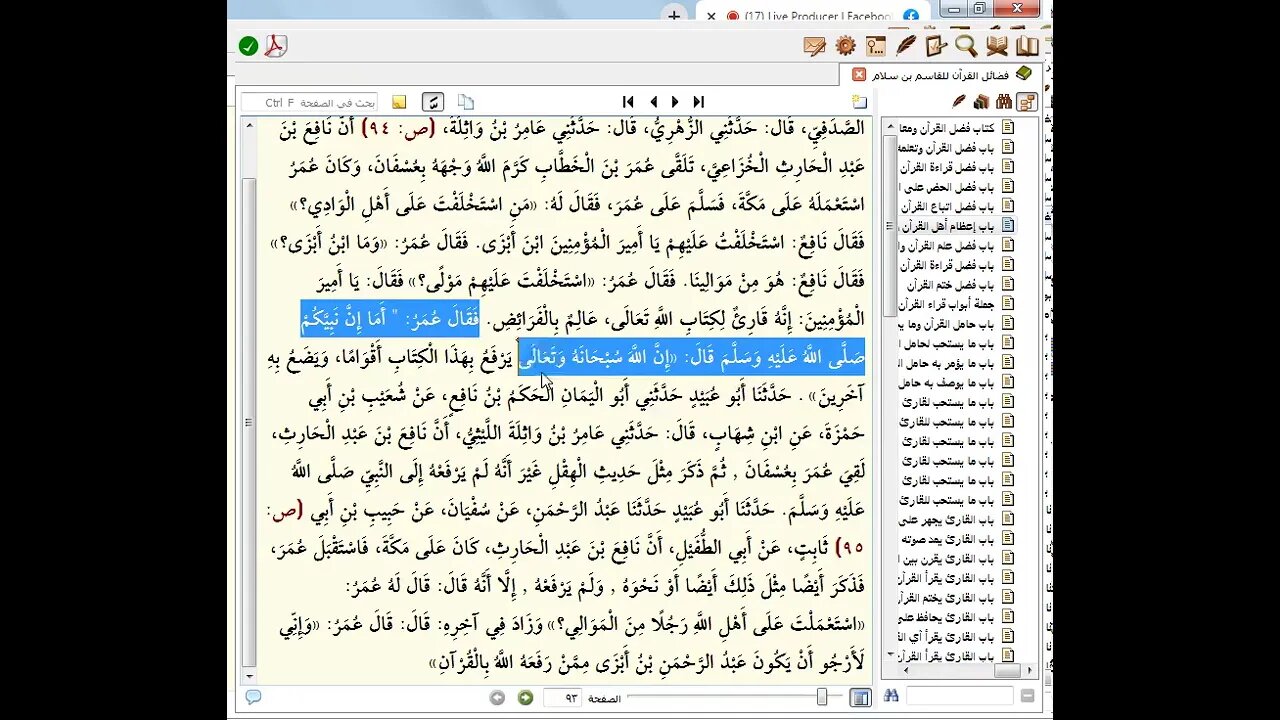Click the gray back navigation arrow

click(497, 697)
